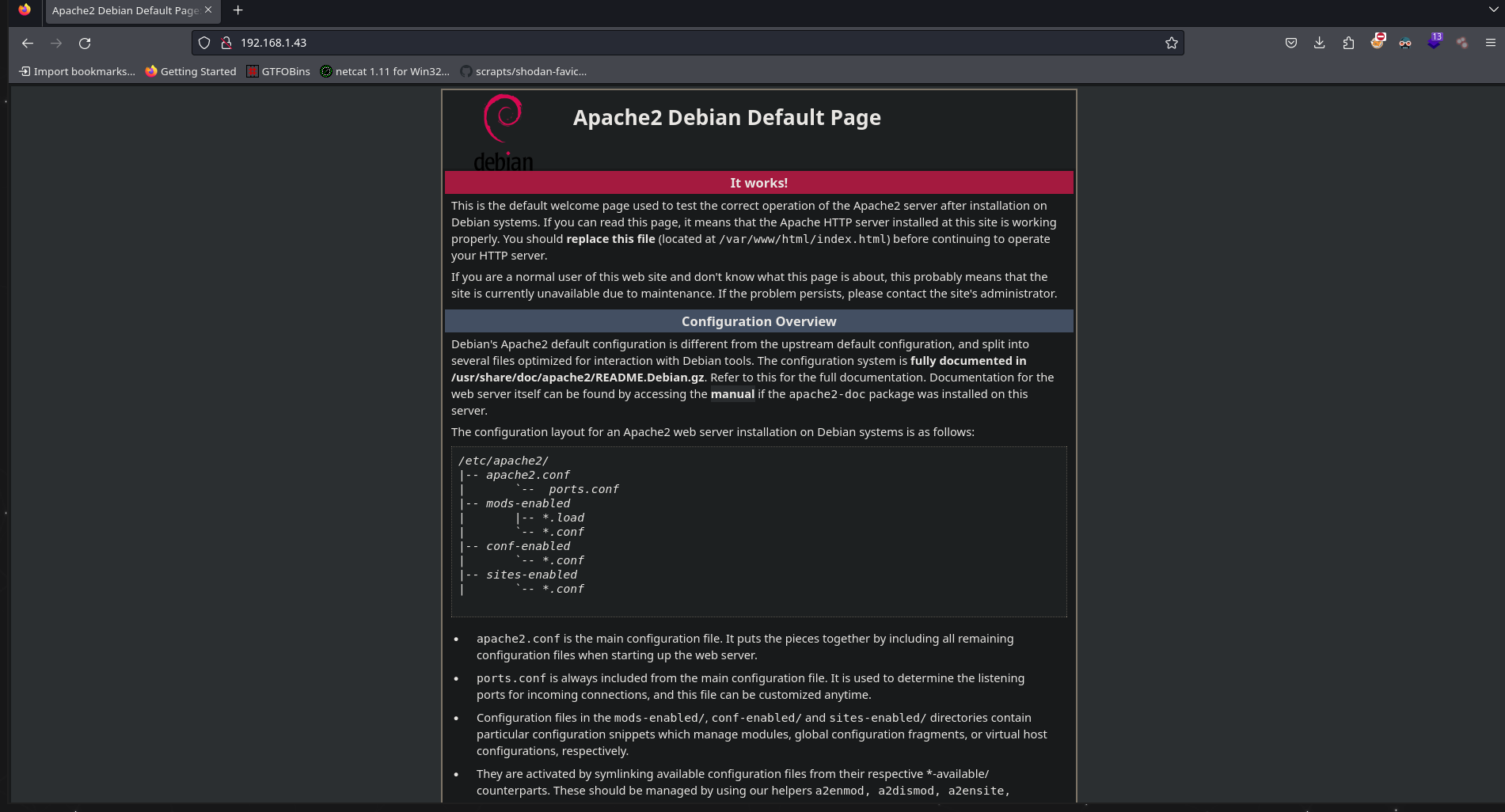Follow the manual link in documentation text
1505x812 pixels.
tap(732, 394)
